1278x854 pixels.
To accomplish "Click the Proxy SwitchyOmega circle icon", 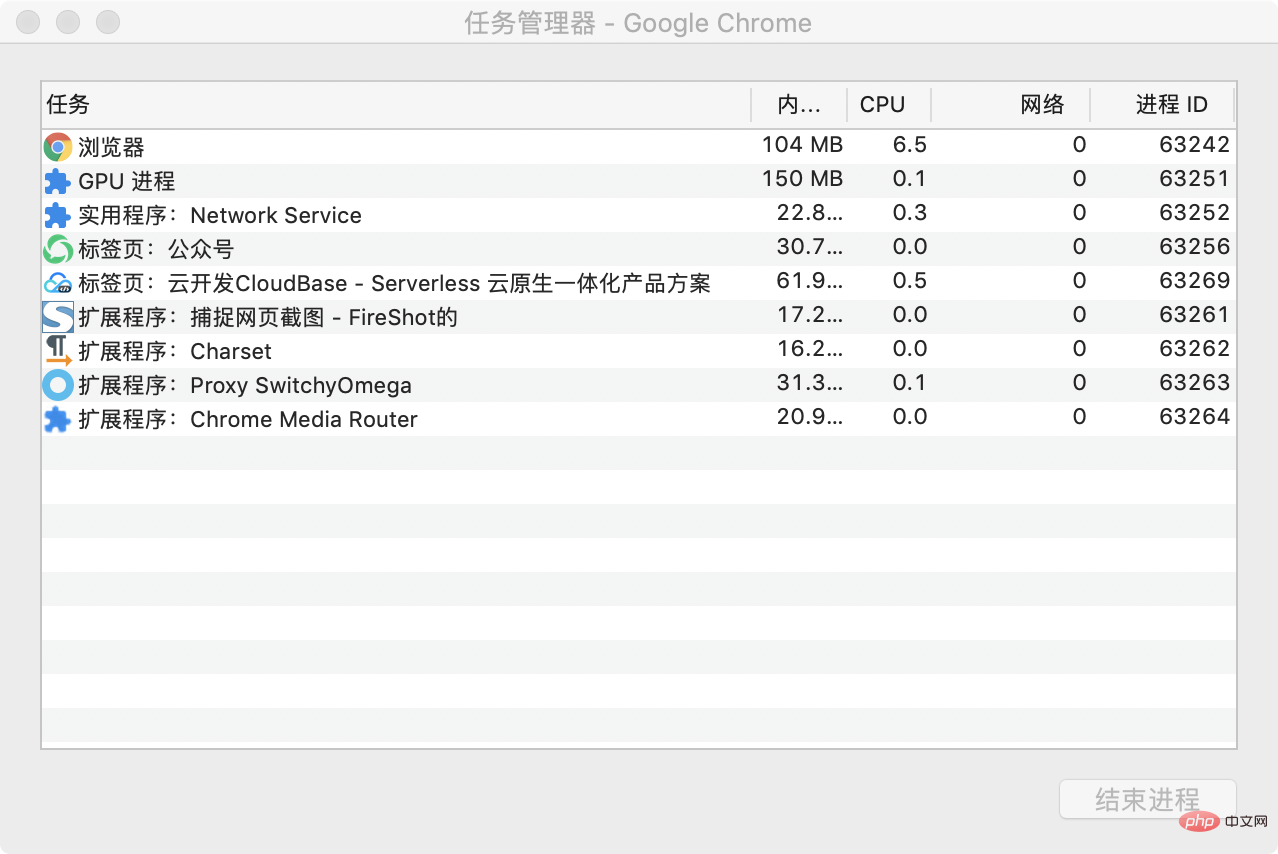I will click(x=58, y=385).
